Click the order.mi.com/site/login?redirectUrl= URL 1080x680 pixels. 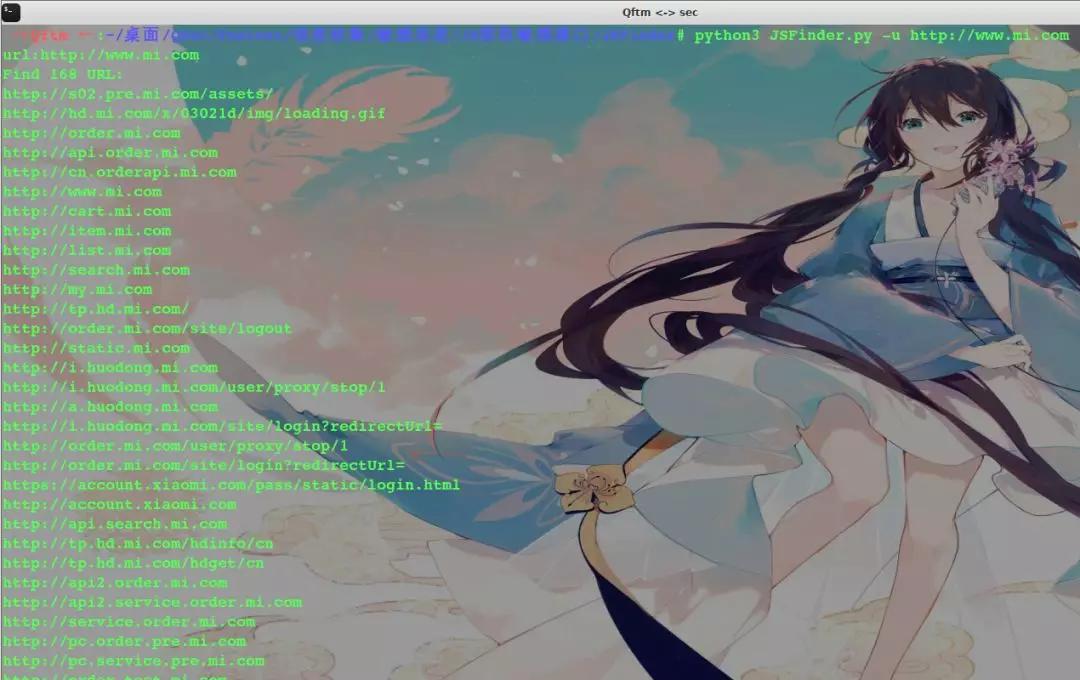[204, 465]
